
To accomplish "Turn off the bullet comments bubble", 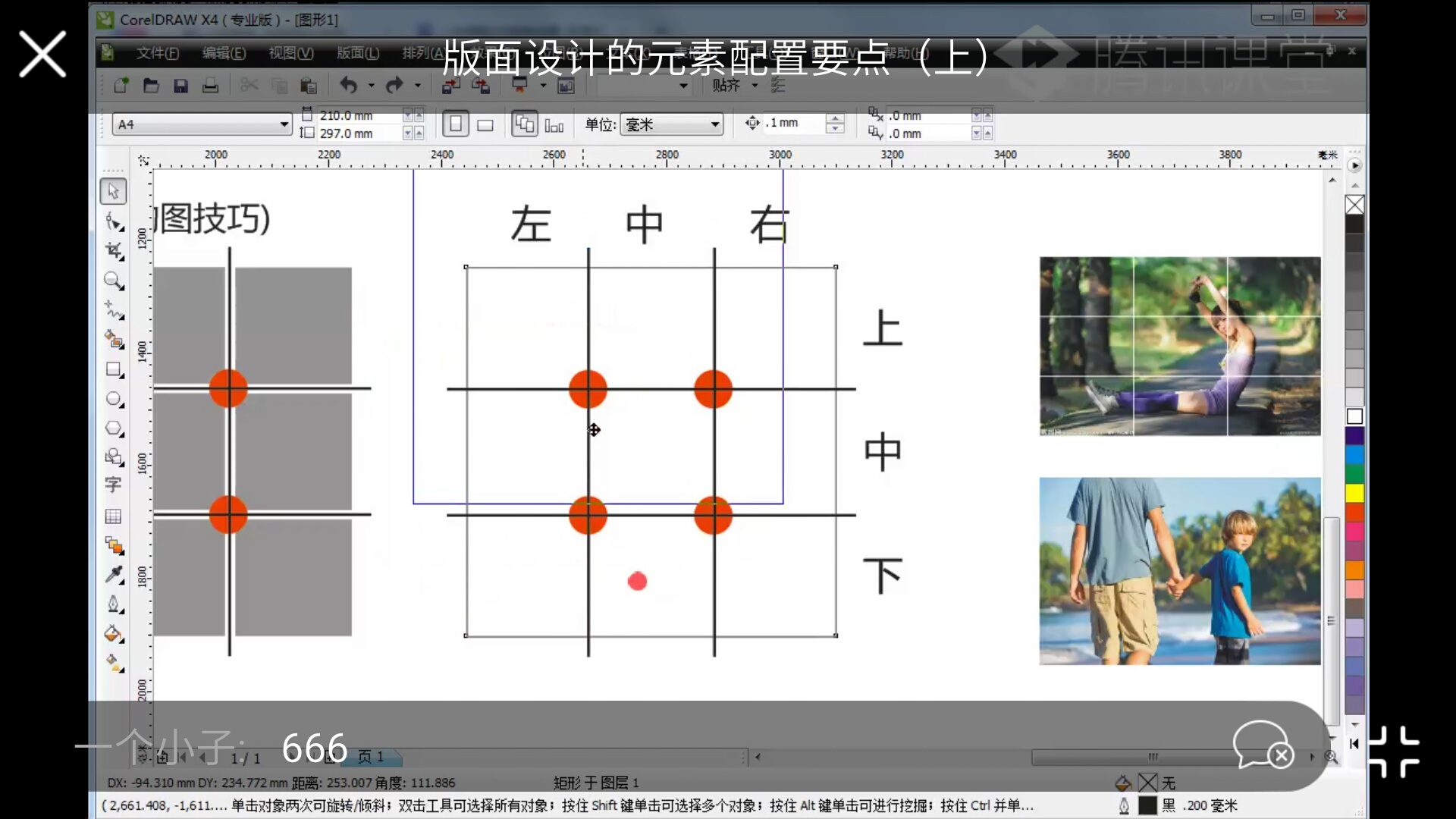I will click(x=1263, y=745).
